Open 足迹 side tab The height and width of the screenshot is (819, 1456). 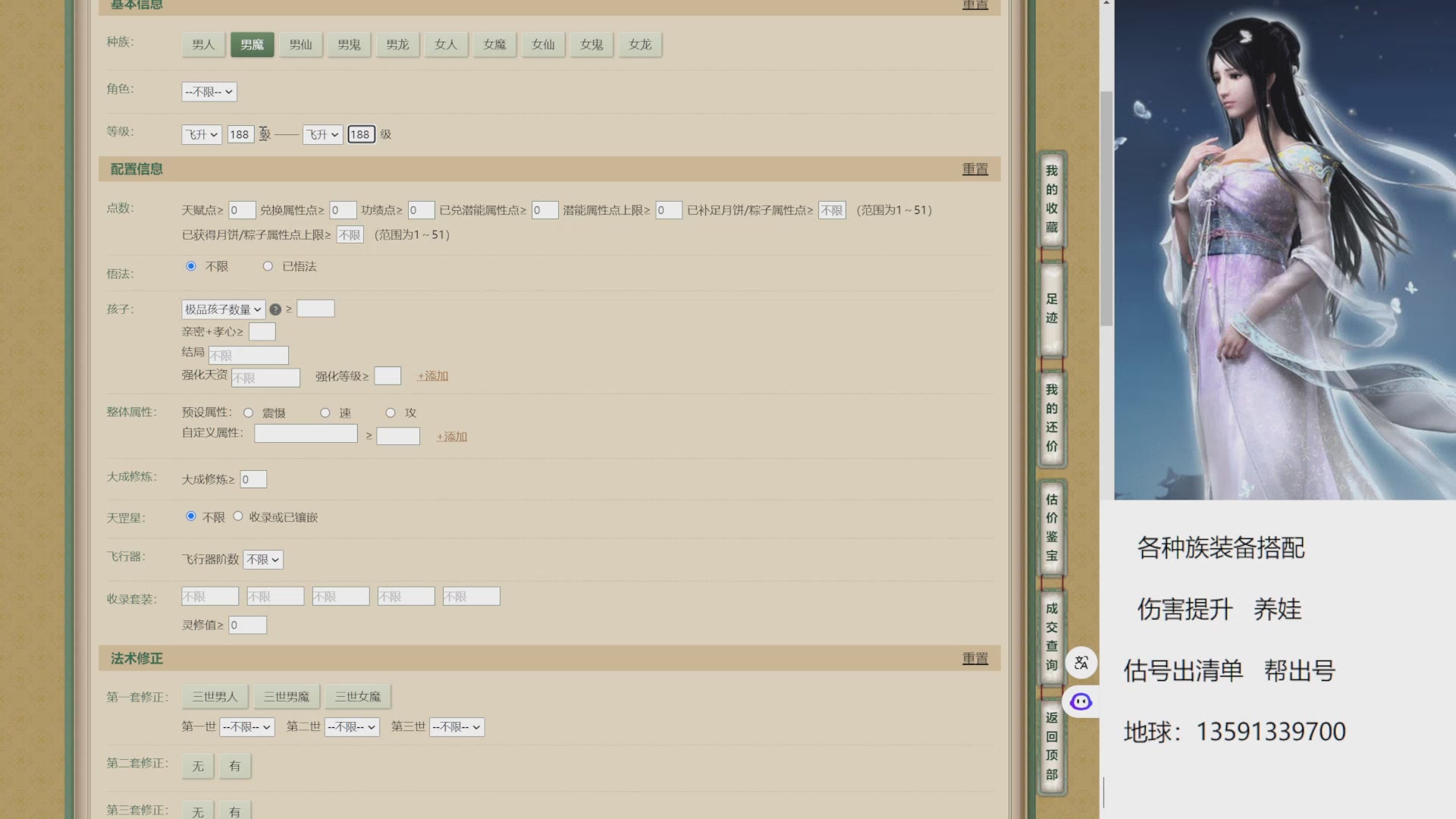click(x=1052, y=309)
